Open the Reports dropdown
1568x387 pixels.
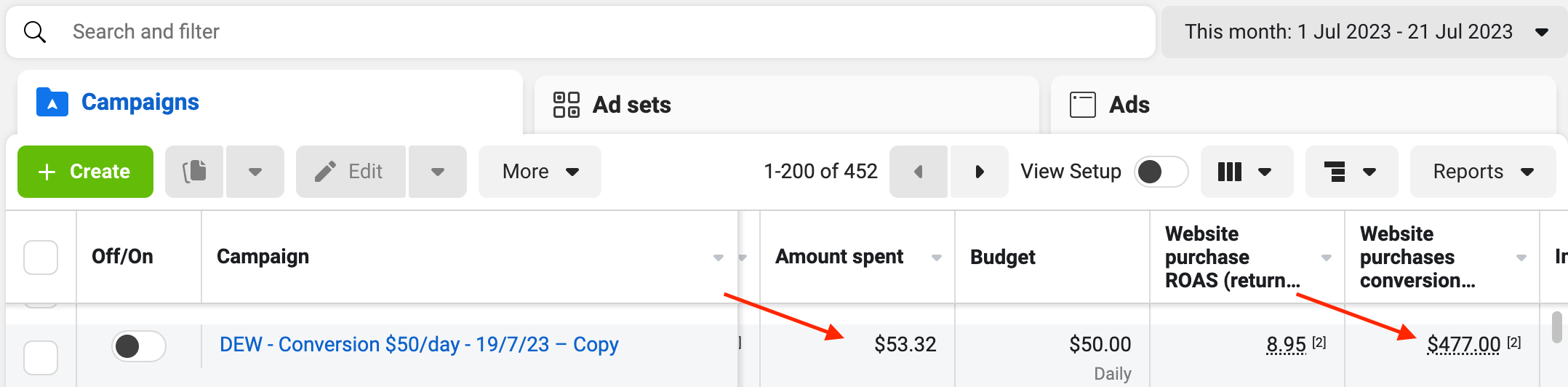pyautogui.click(x=1483, y=172)
